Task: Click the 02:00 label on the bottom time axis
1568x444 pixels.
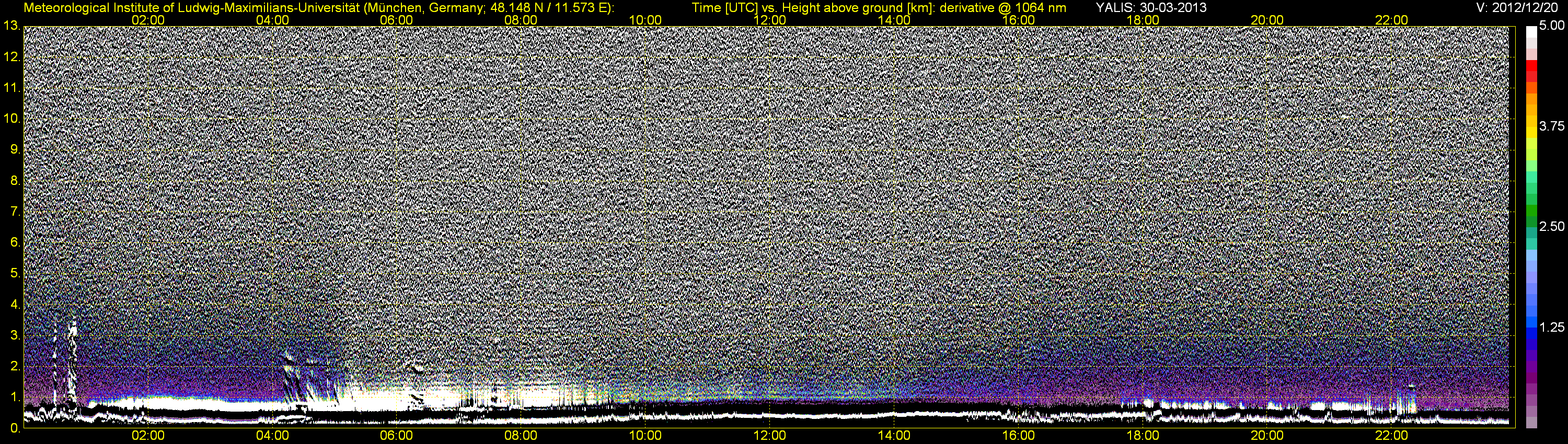Action: pyautogui.click(x=148, y=436)
